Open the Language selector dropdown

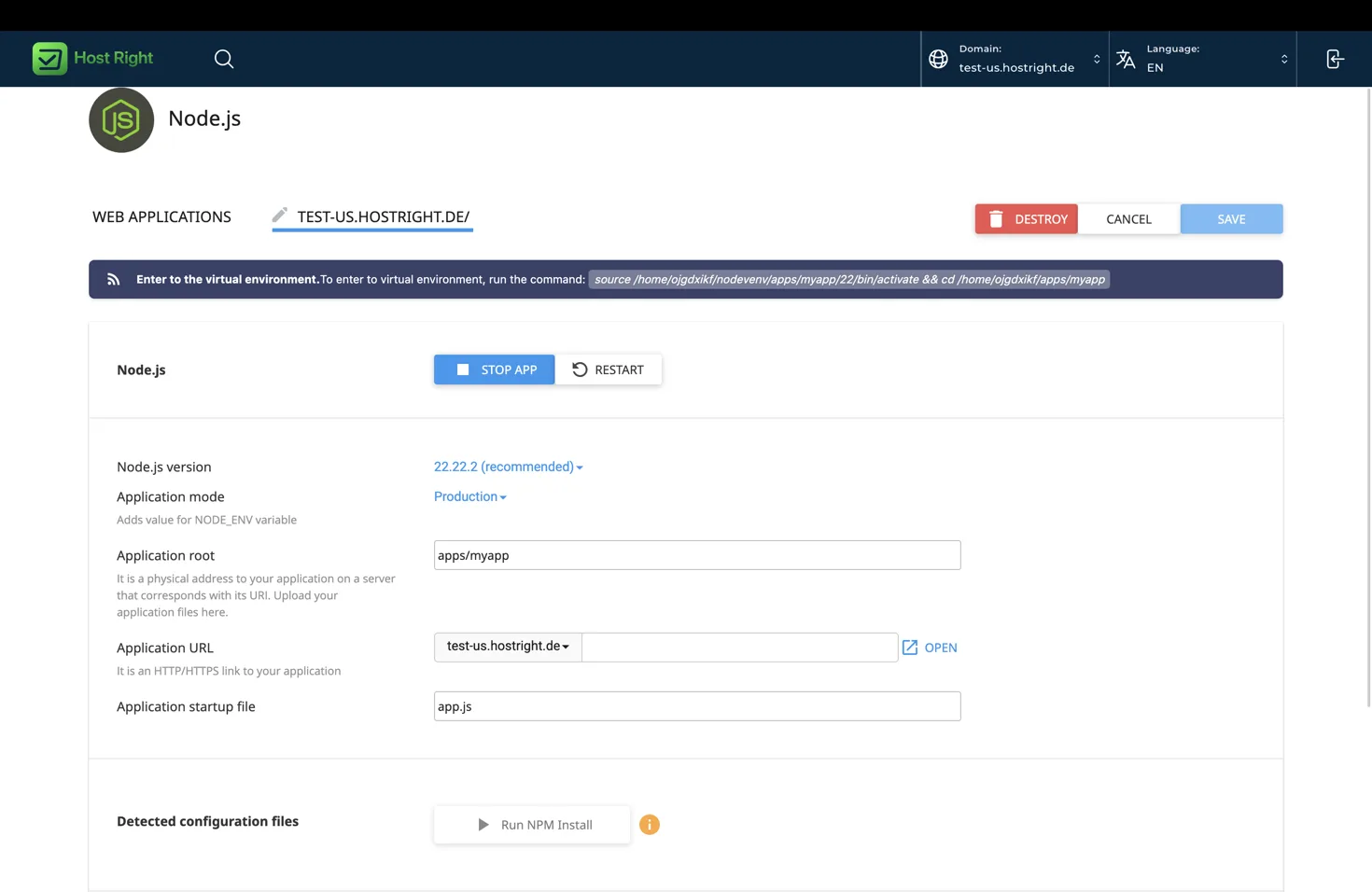(x=1203, y=59)
